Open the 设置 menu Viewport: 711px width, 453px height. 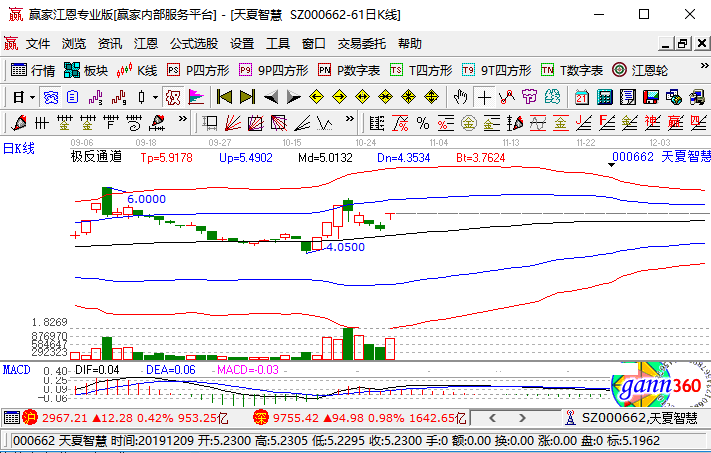[x=242, y=44]
